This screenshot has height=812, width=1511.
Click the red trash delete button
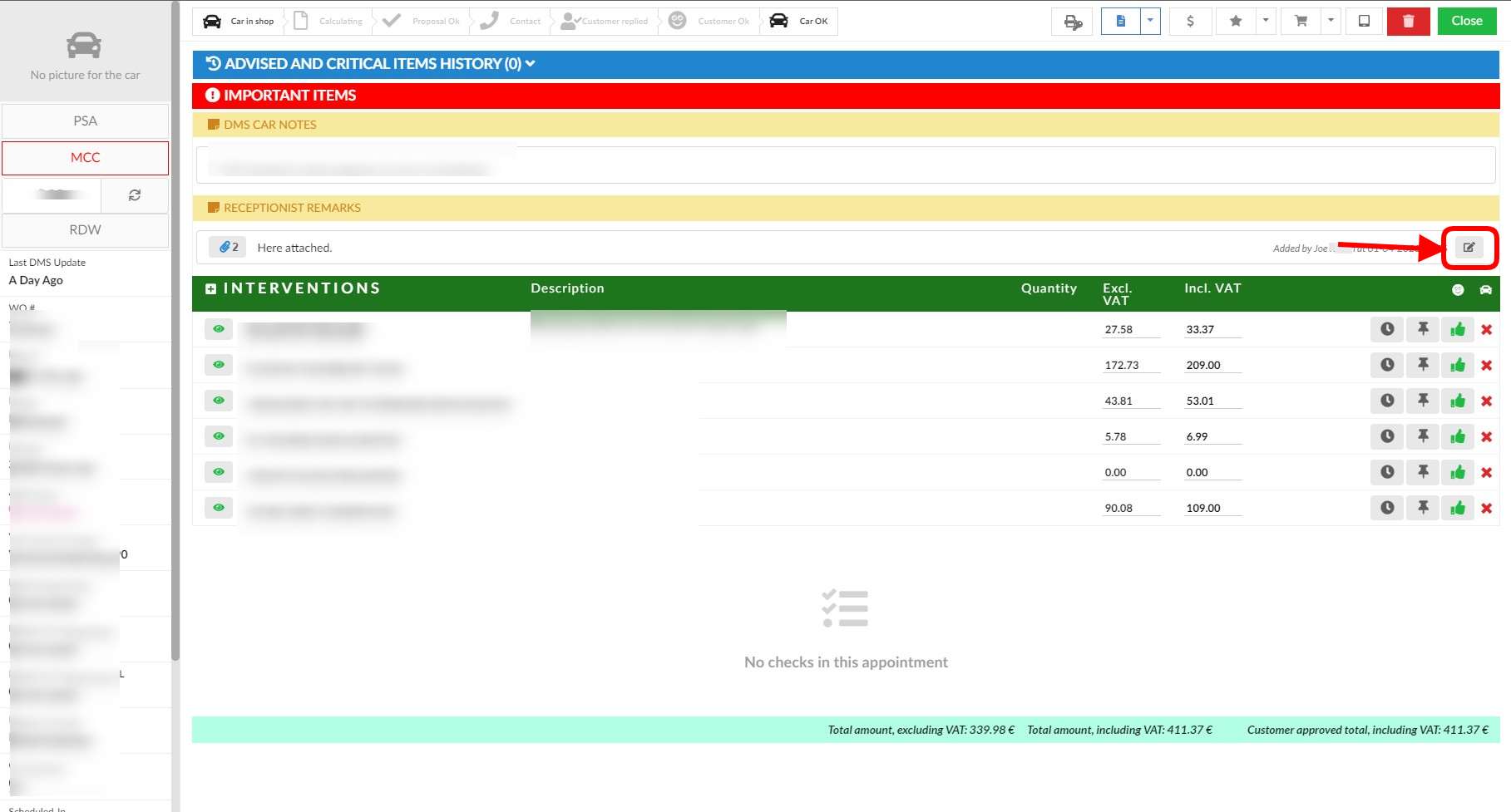[1408, 22]
